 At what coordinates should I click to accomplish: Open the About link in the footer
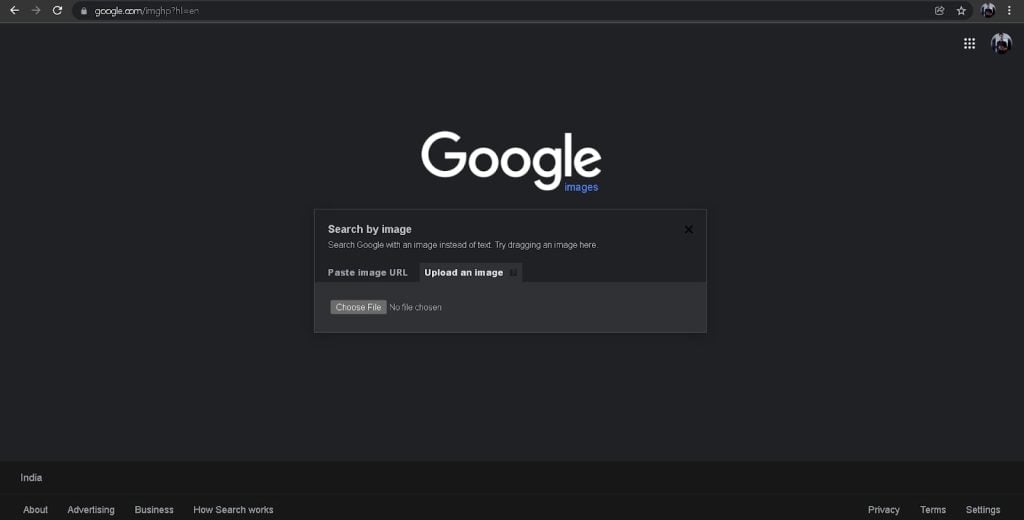[35, 510]
